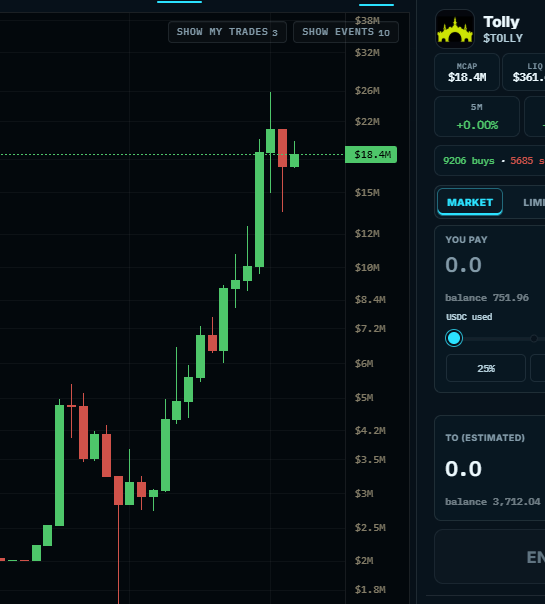The image size is (545, 604).
Task: Click the MCAP $18.4M stat card
Action: (x=467, y=72)
